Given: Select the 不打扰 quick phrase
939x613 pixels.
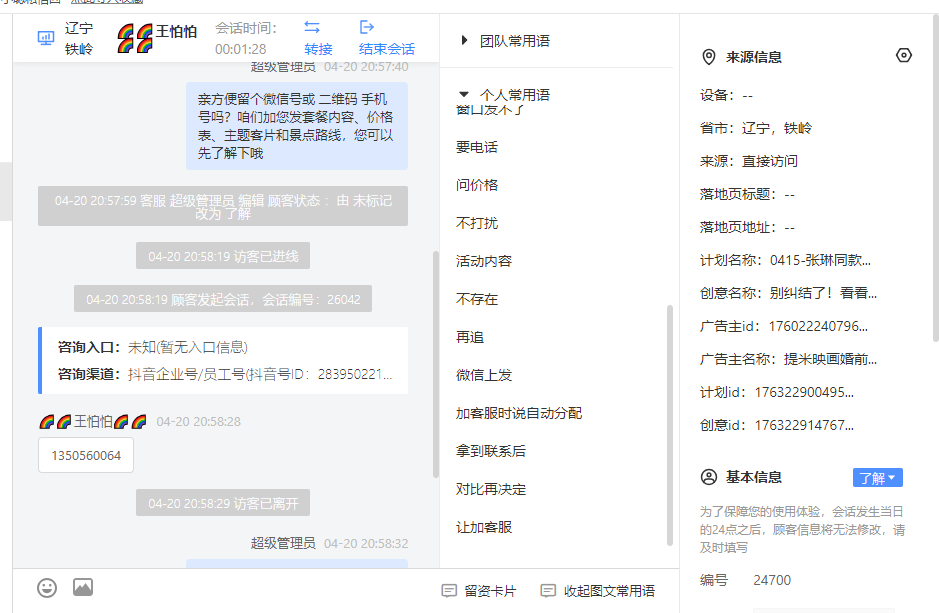Looking at the screenshot, I should (x=477, y=223).
